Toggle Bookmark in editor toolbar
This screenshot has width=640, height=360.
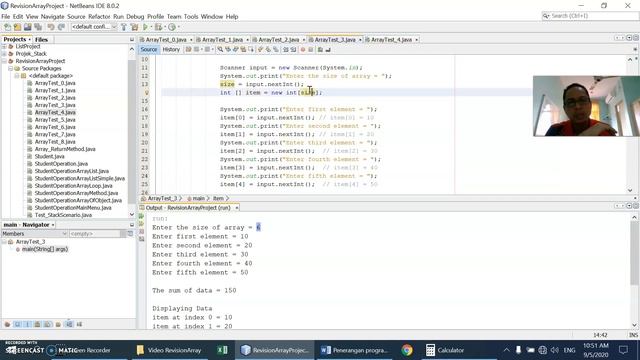276,49
